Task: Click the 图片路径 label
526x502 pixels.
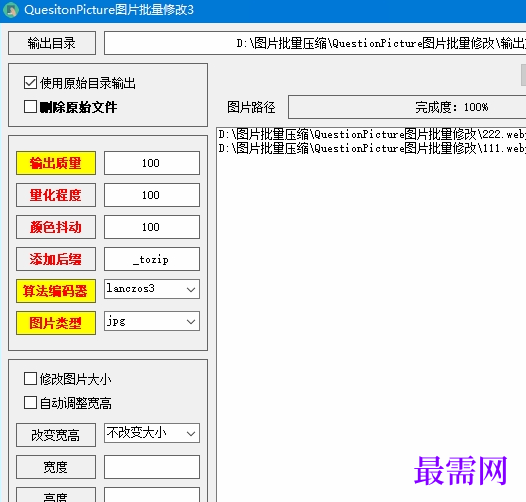Action: (x=251, y=107)
